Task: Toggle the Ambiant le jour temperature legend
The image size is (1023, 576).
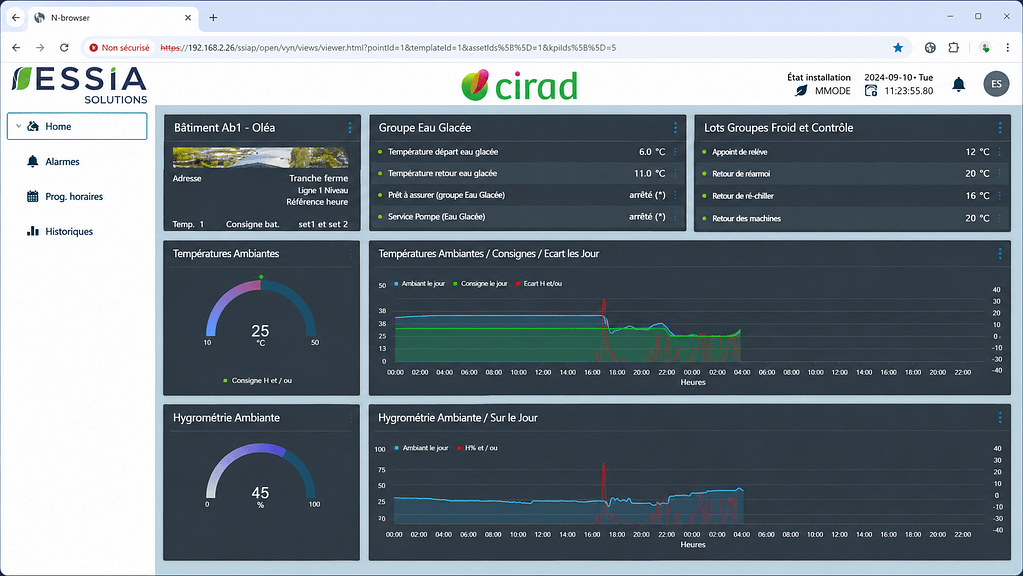Action: (x=420, y=284)
